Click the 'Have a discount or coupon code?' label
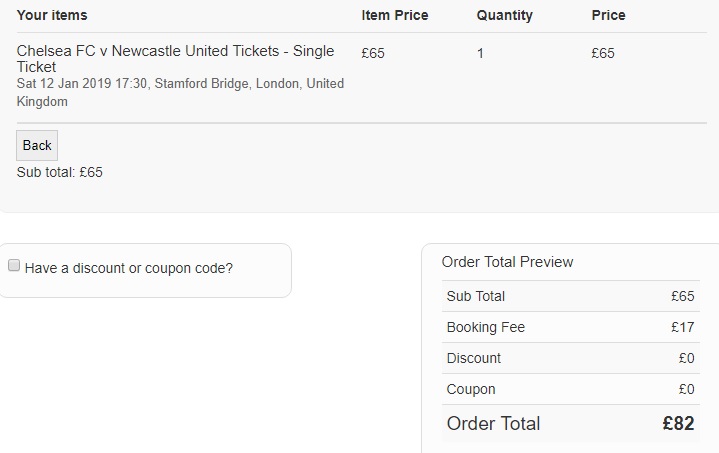719x453 pixels. (128, 268)
